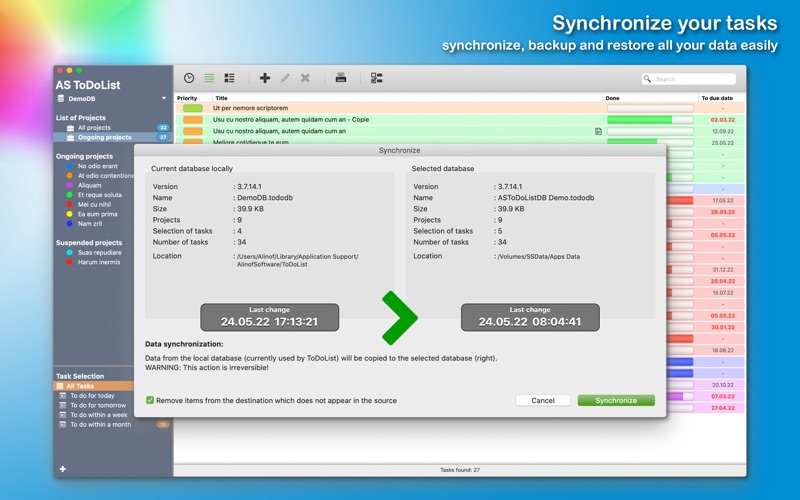Toggle sync direction green arrow
Screen dimensions: 800x500
[x=399, y=317]
